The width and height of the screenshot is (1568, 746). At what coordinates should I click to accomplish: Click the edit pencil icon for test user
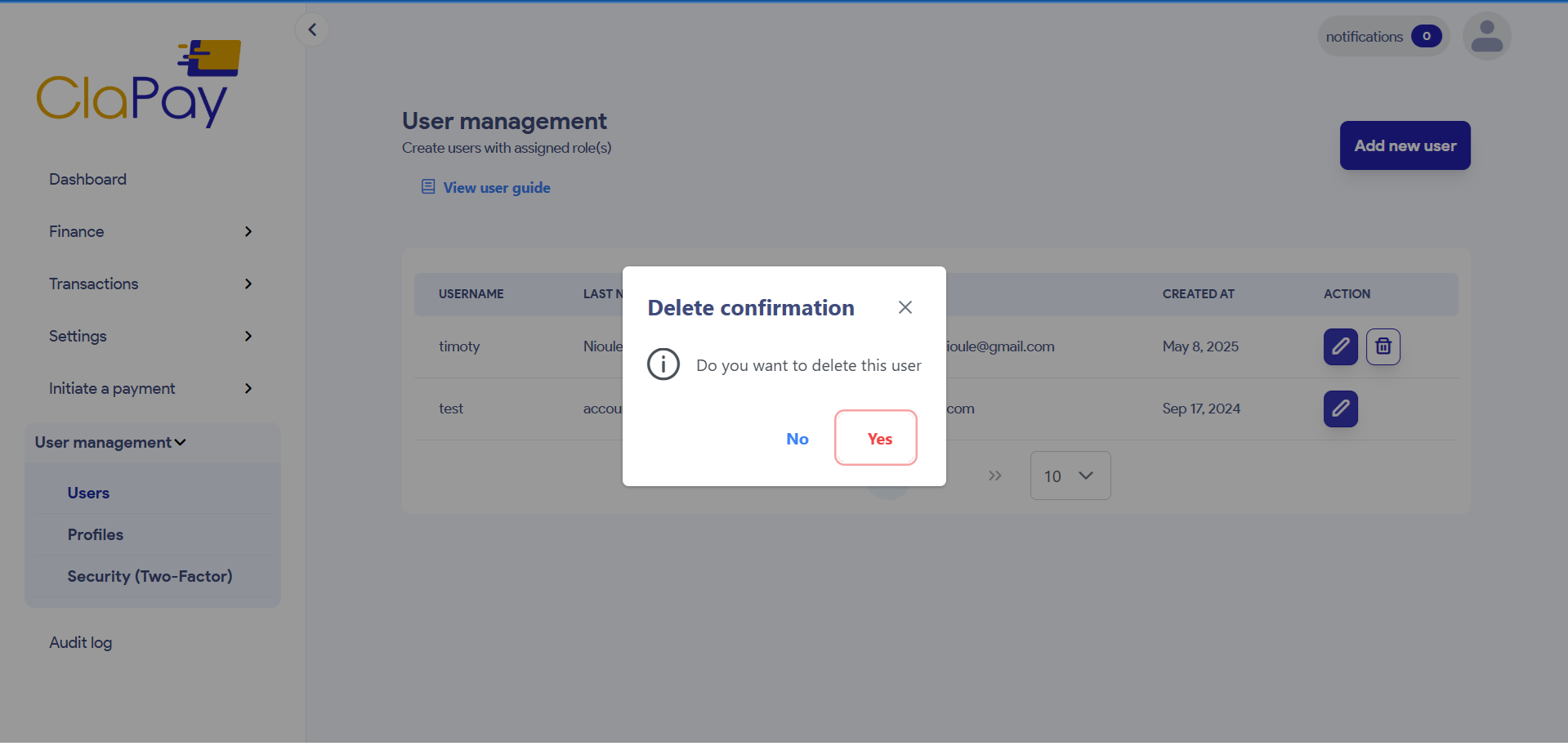coord(1340,409)
